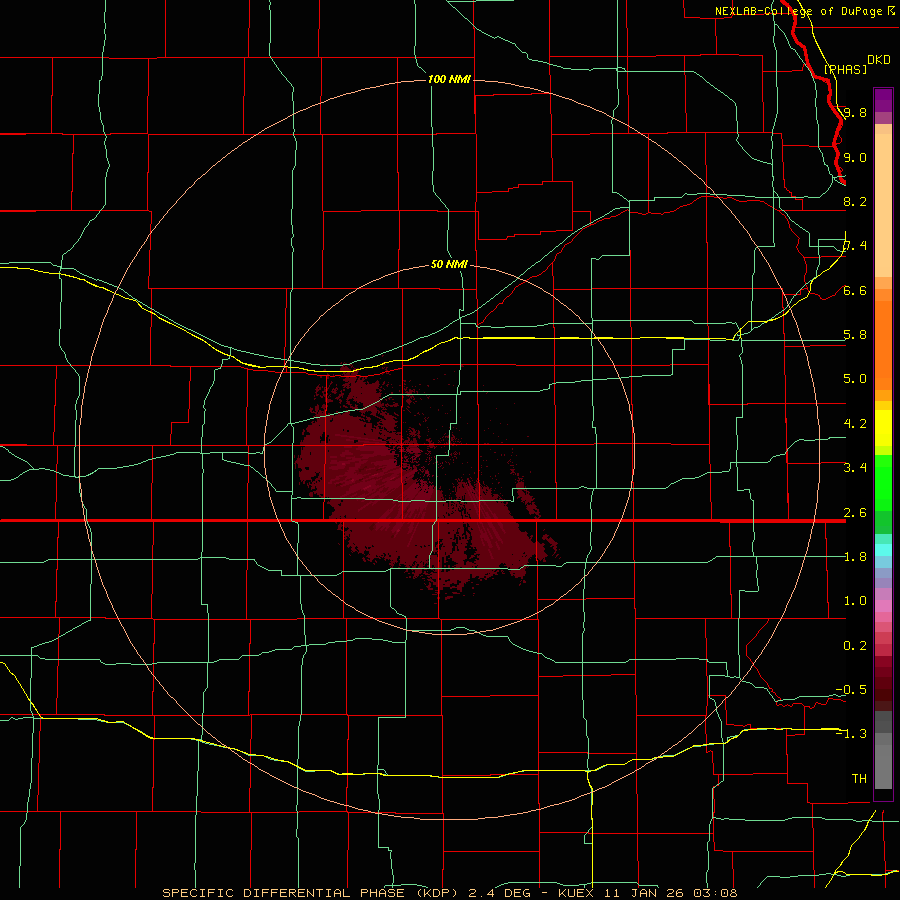
Task: Select the [PHAS] legend heading
Action: (845, 69)
